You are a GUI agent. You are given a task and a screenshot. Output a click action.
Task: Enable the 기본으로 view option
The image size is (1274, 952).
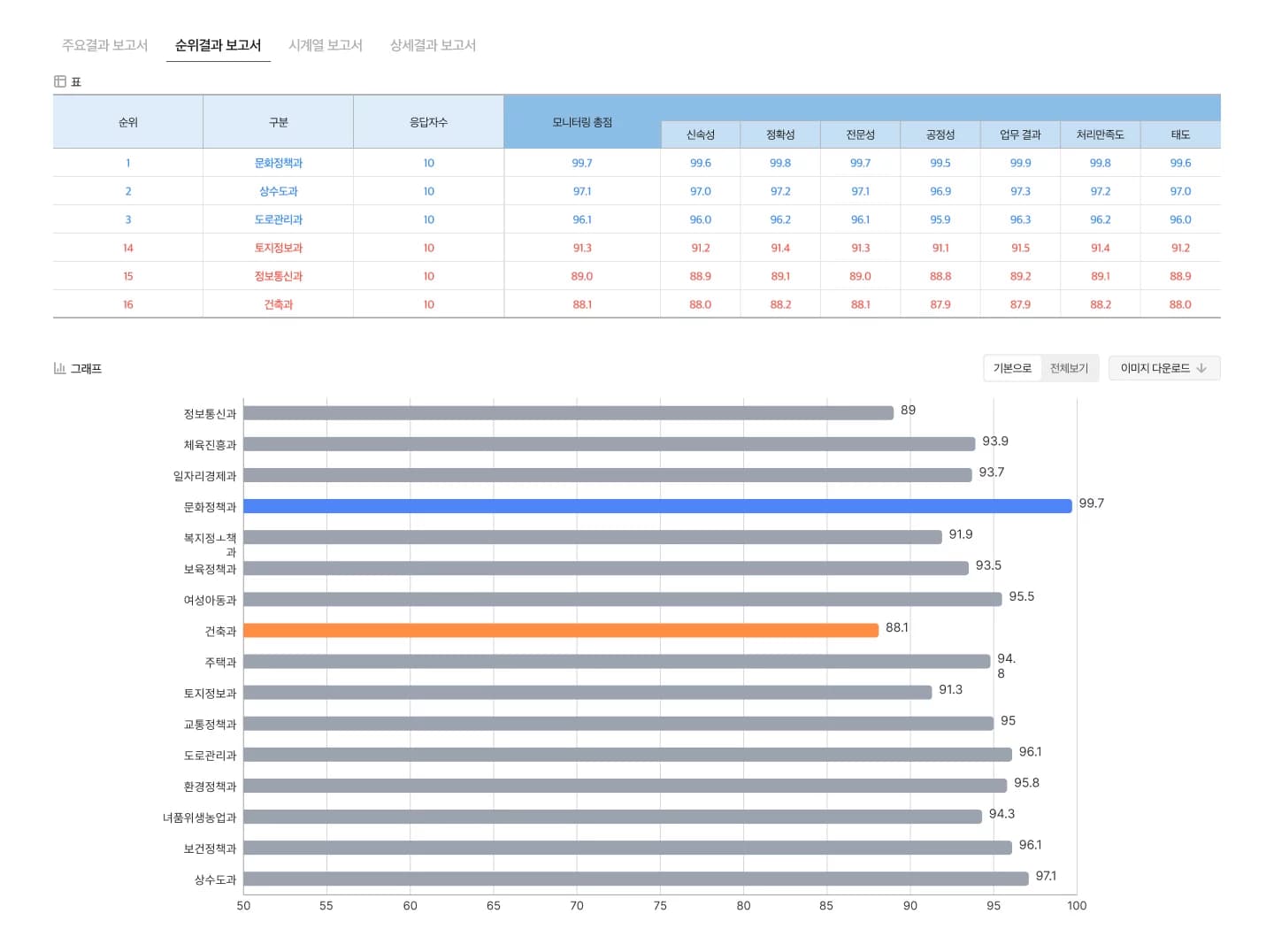click(1011, 368)
